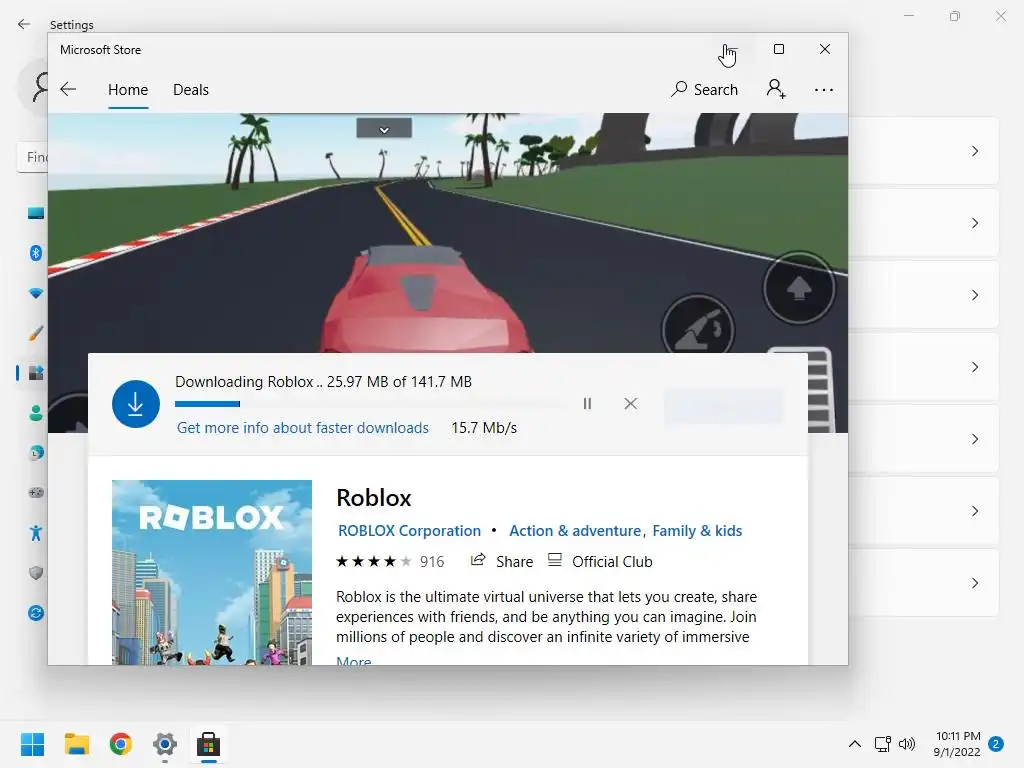Click Microsoft Store taskbar icon
Screen dimensions: 1024x768
(208, 744)
